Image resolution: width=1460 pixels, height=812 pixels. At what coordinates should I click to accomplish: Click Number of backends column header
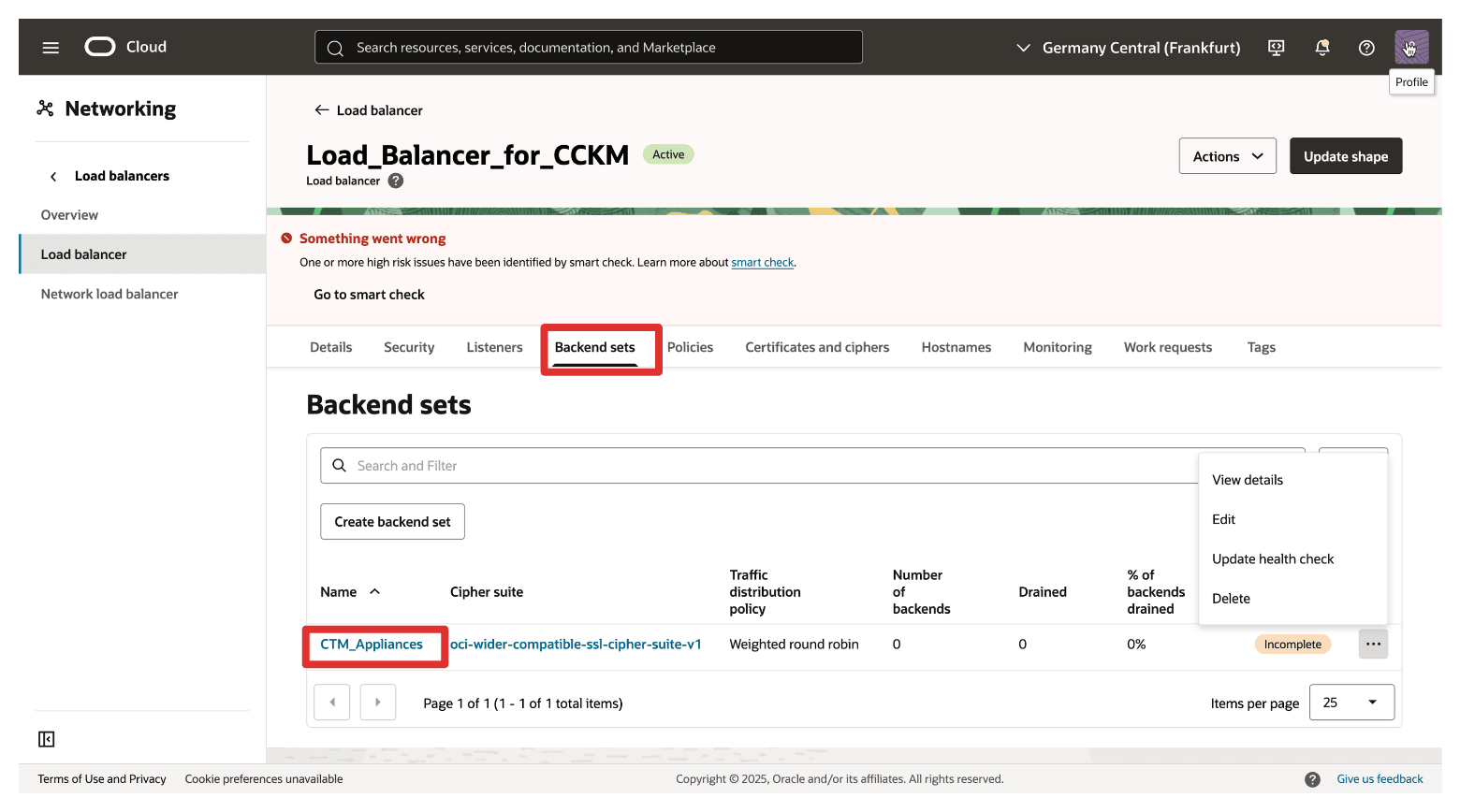(x=921, y=592)
